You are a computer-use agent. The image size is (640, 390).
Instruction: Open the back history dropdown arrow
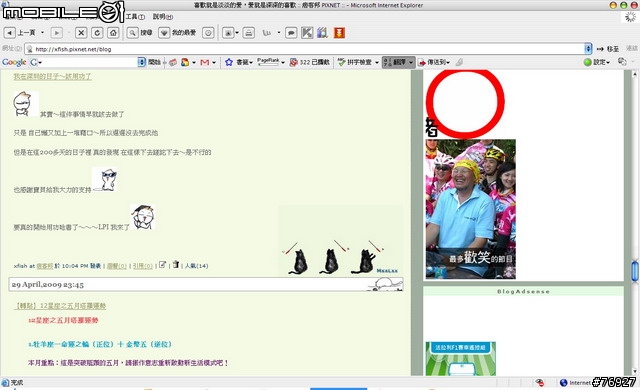coord(42,33)
